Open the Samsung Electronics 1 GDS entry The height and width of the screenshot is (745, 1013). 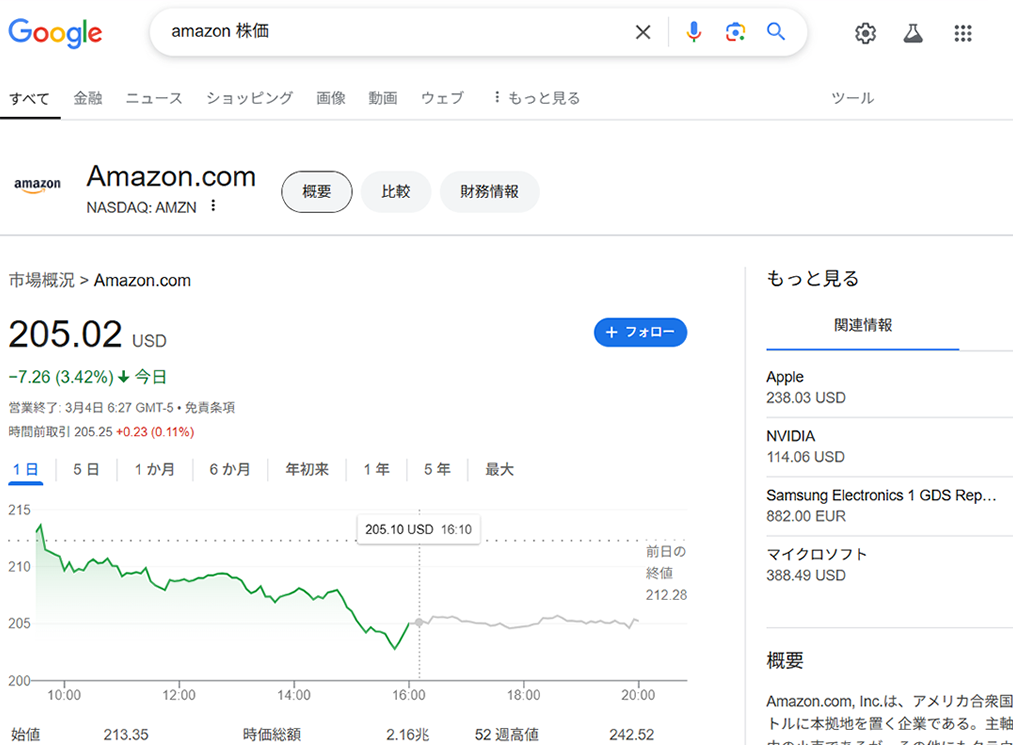(890, 505)
